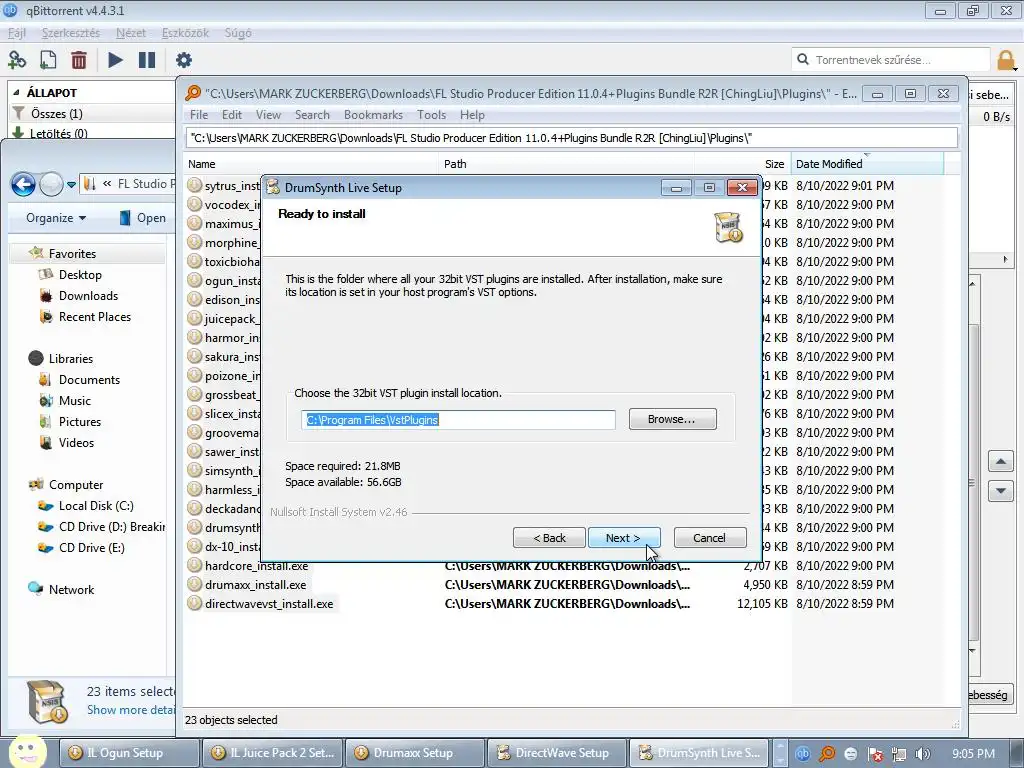The height and width of the screenshot is (768, 1024).
Task: Open Downloads in Explorer navigation pane
Action: [88, 296]
